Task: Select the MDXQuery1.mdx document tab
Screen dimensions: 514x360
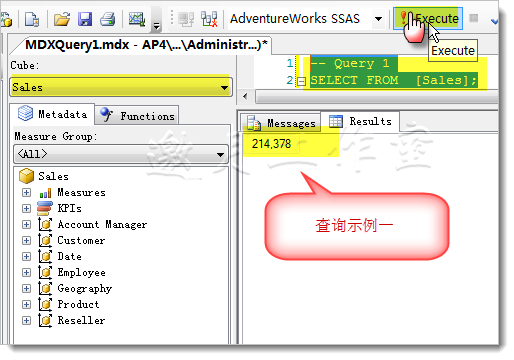Action: [x=146, y=45]
